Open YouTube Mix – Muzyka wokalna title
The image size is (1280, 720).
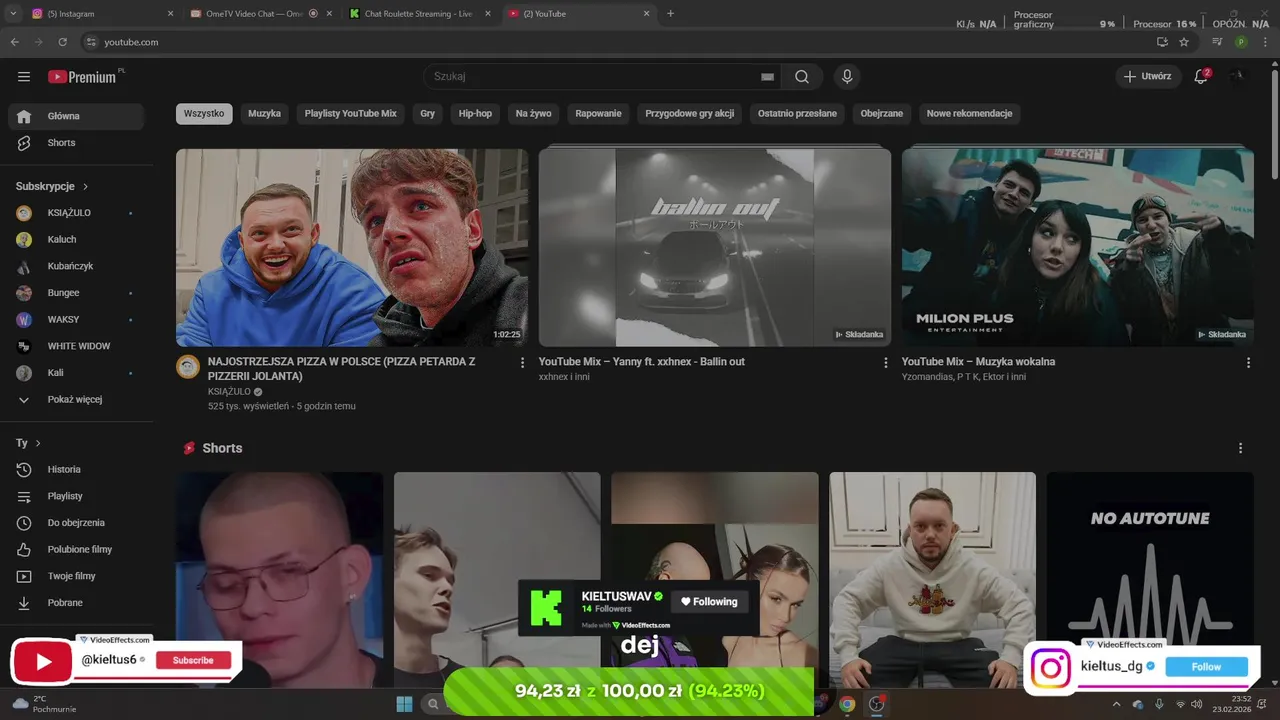pyautogui.click(x=978, y=362)
